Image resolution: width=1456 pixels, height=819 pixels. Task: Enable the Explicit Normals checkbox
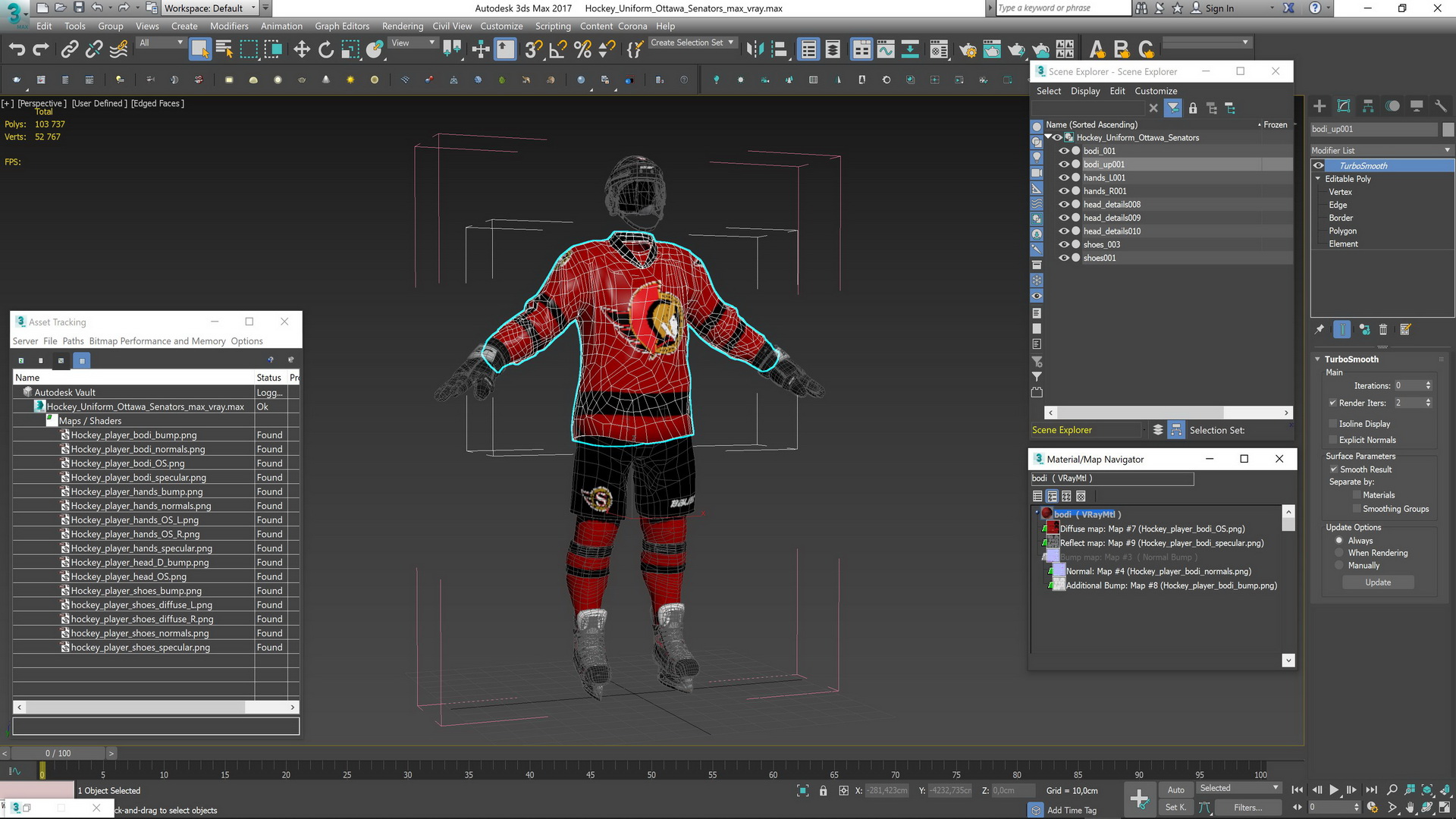1332,440
